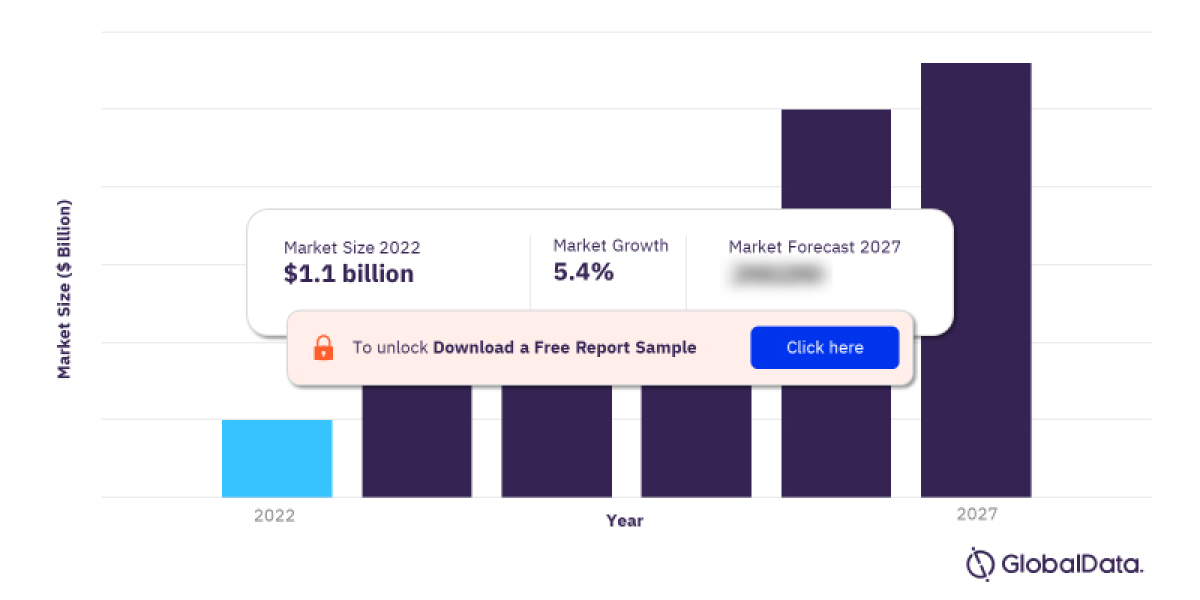Click the $1.1 billion value display
The width and height of the screenshot is (1200, 600).
tap(348, 273)
